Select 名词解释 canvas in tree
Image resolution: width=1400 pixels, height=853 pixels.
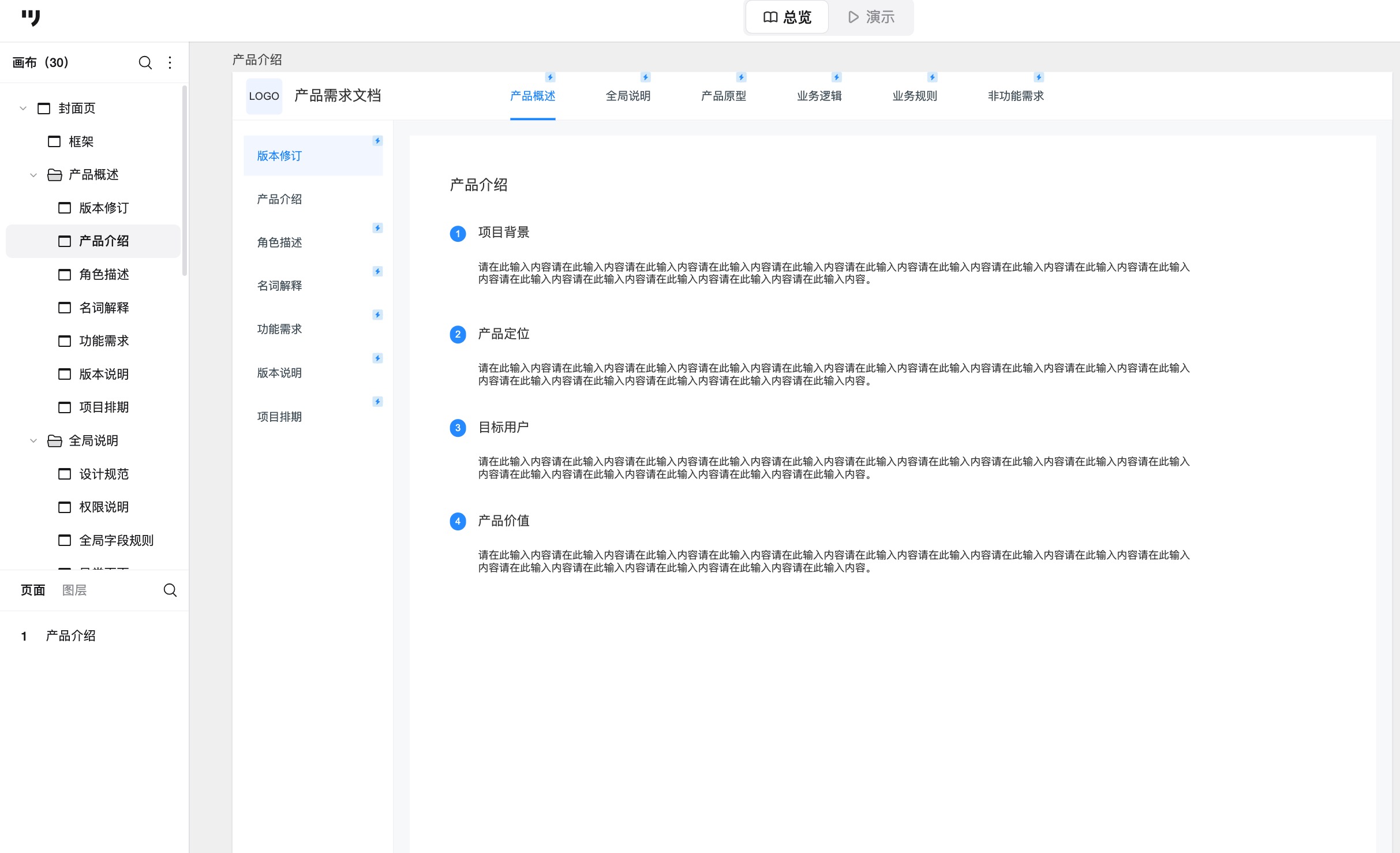(104, 308)
